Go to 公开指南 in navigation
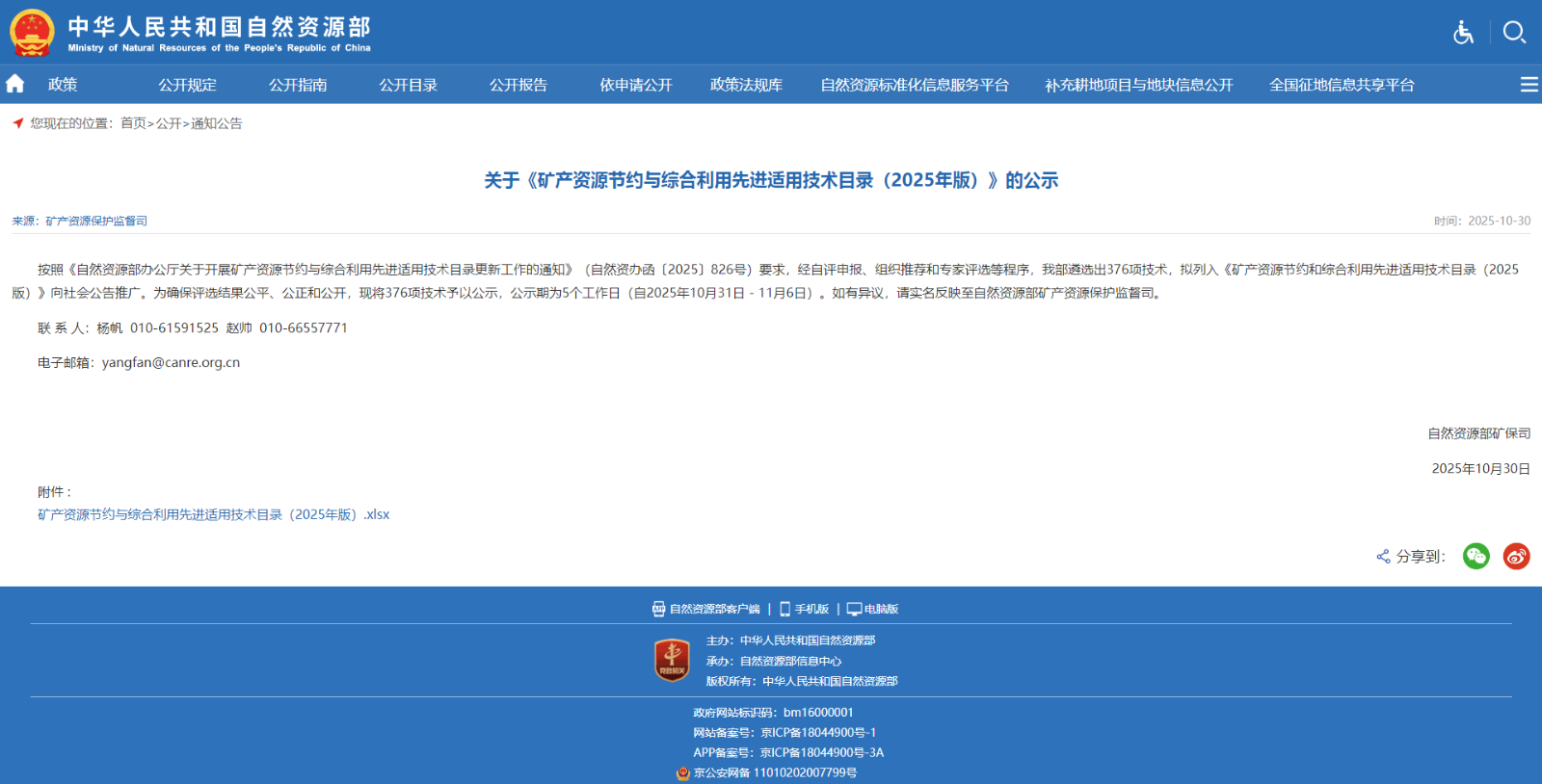This screenshot has width=1542, height=784. point(298,85)
